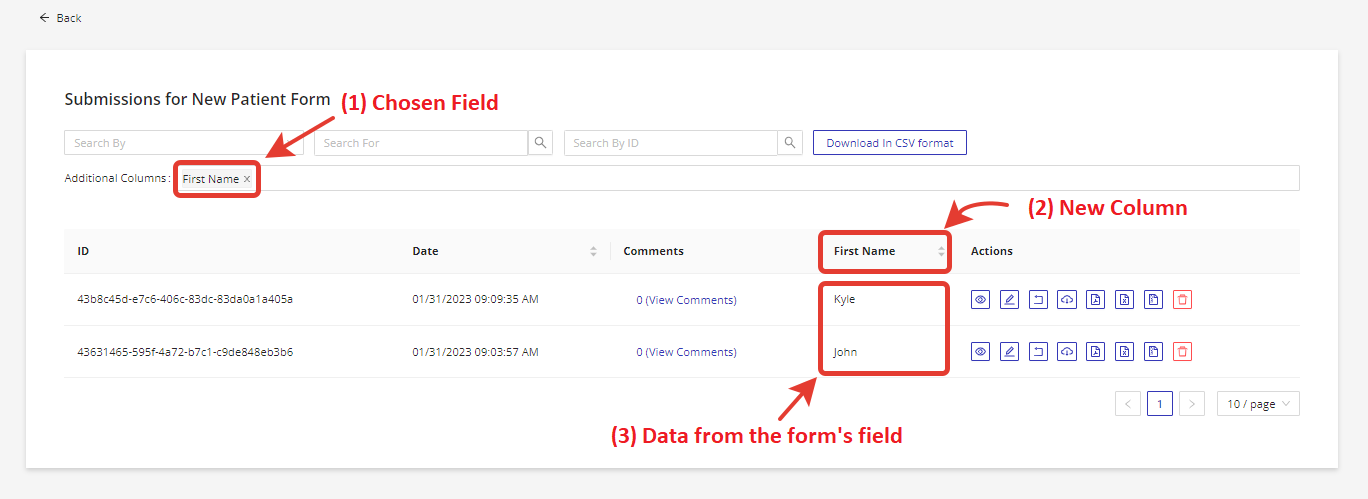Image resolution: width=1368 pixels, height=499 pixels.
Task: Go to next page of results
Action: [x=1192, y=404]
